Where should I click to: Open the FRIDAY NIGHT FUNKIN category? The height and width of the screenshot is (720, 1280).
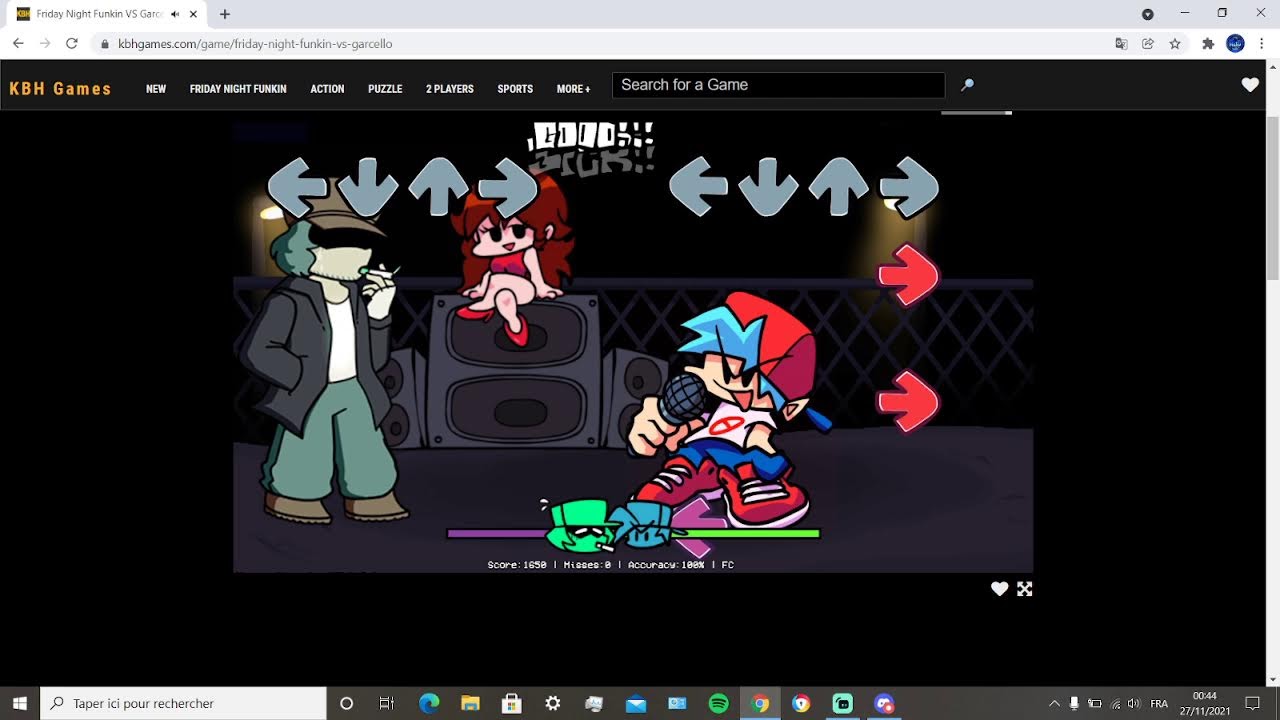point(238,89)
